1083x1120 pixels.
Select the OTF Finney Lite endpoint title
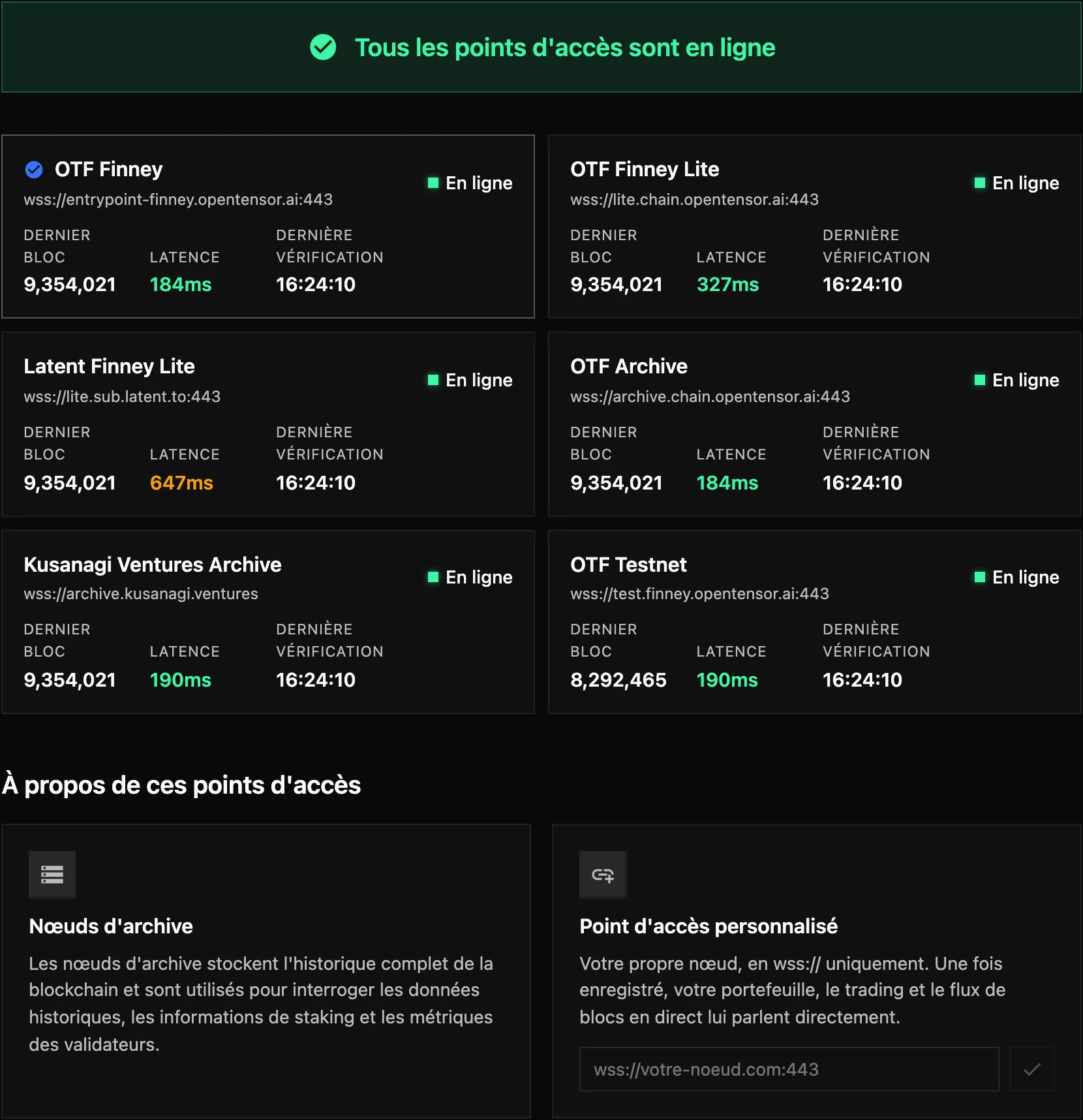pos(645,169)
